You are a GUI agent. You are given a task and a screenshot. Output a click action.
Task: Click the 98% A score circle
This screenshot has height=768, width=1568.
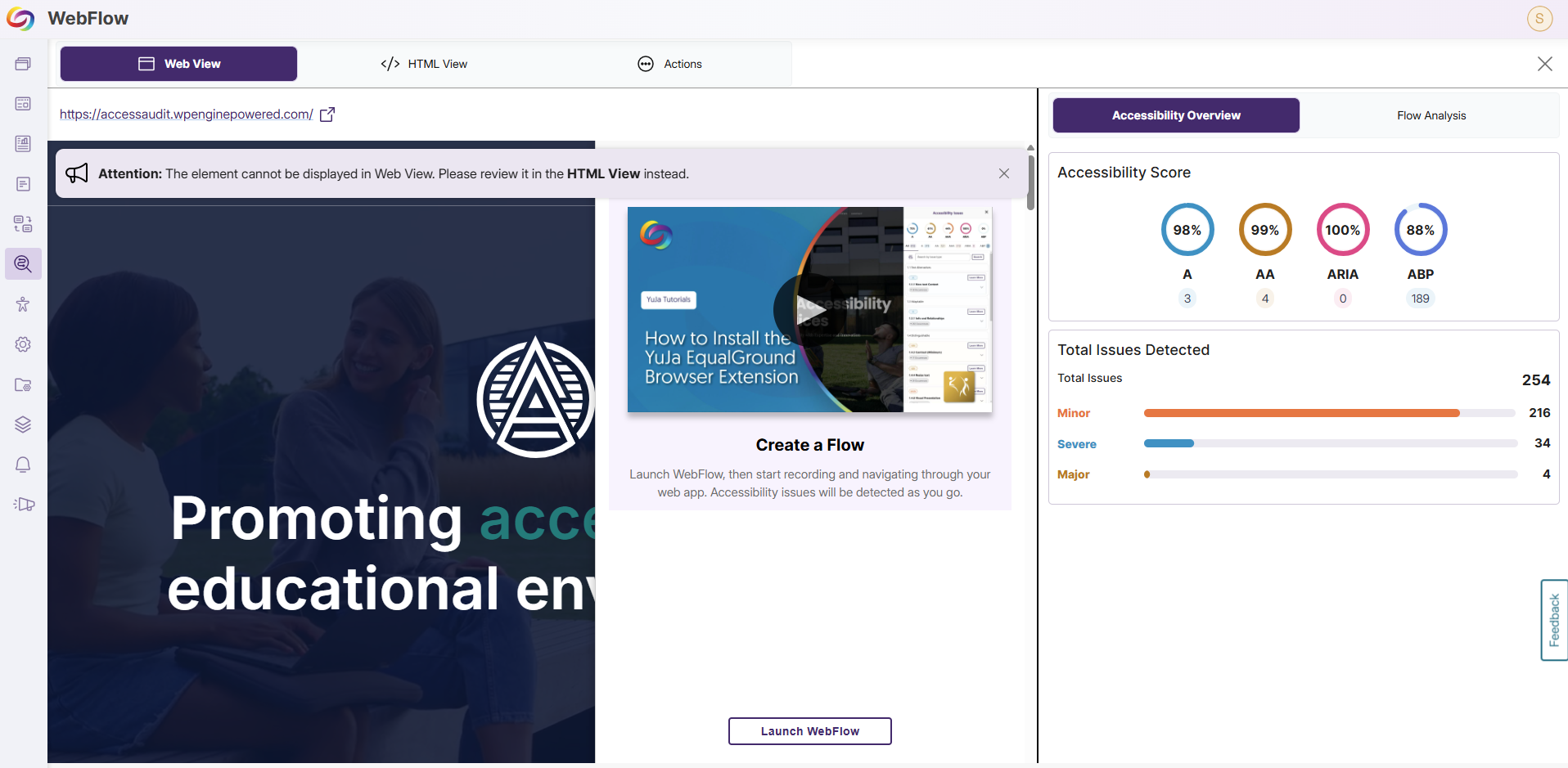pyautogui.click(x=1187, y=230)
